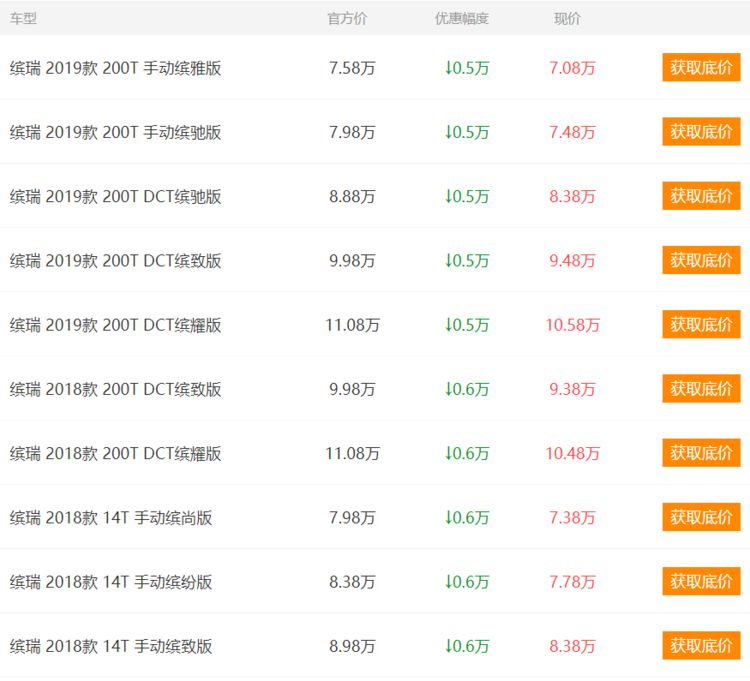Select current price 10.58万

pyautogui.click(x=573, y=325)
